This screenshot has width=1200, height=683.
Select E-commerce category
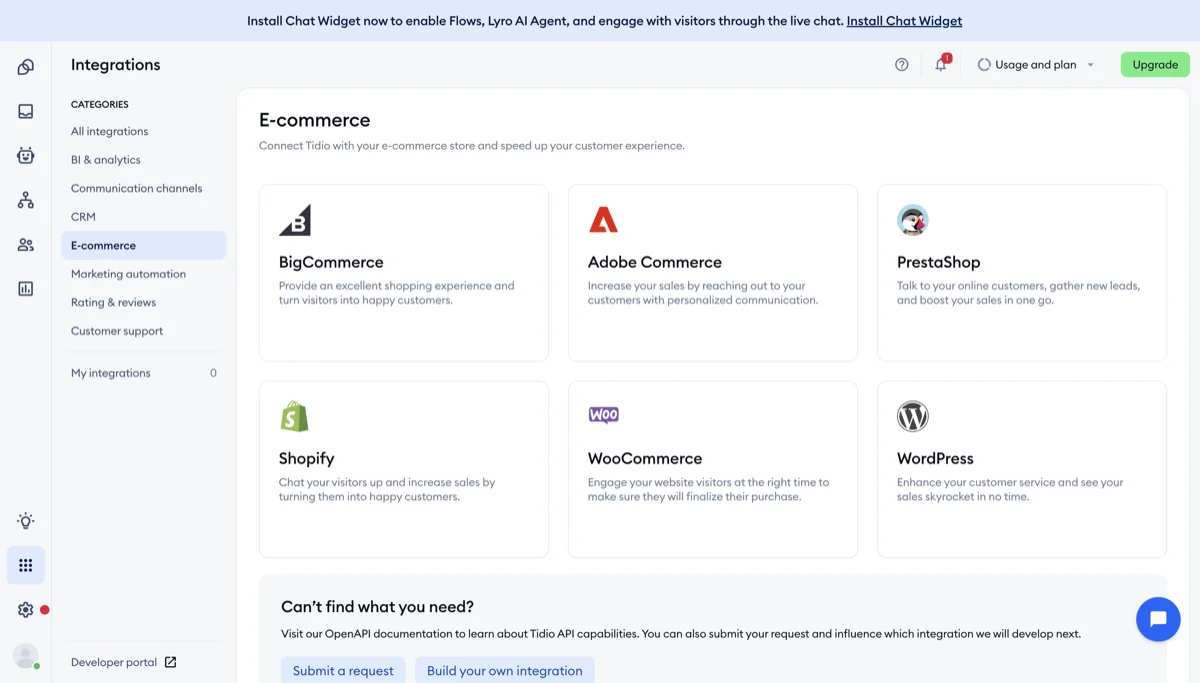[x=143, y=245]
